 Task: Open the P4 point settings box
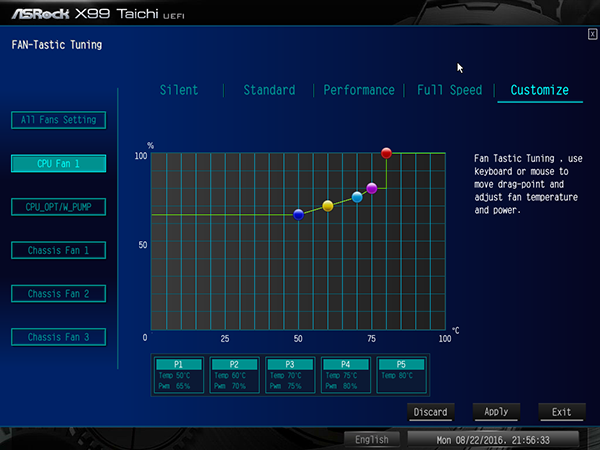pos(346,375)
